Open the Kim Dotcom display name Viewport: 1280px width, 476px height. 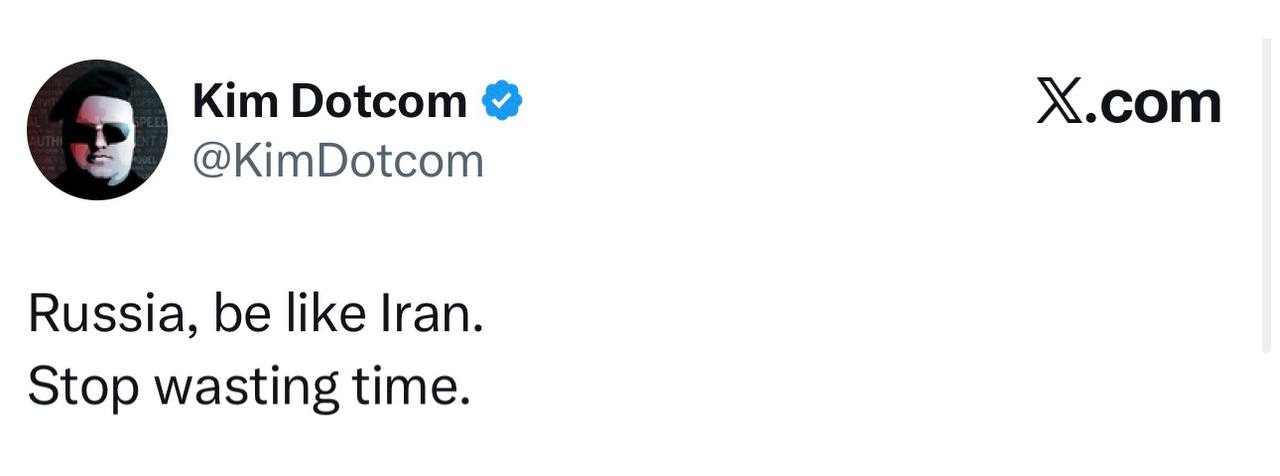tap(330, 101)
